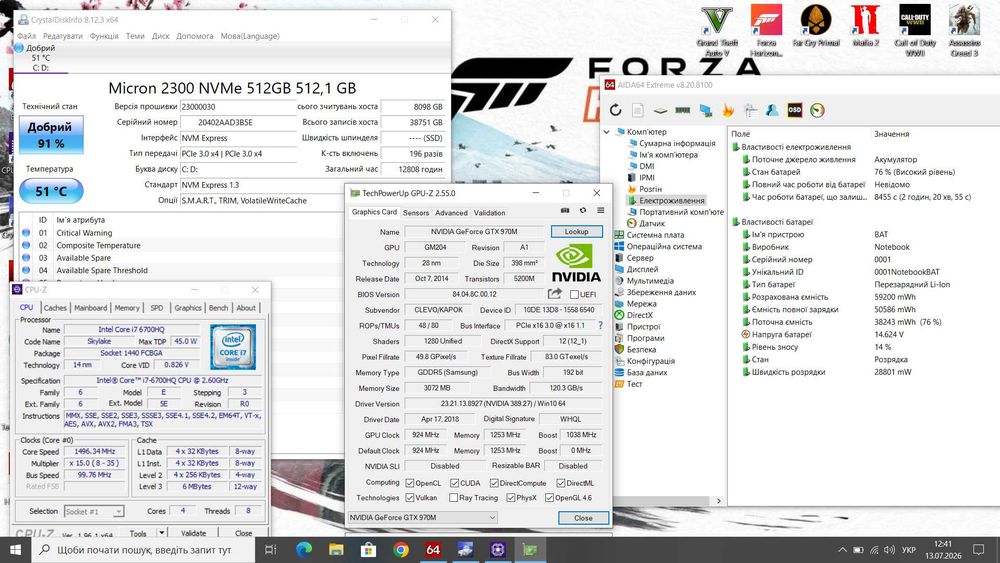The width and height of the screenshot is (1000, 563).
Task: Toggle the OpenGL 4.6 checkbox in GPU-Z
Action: click(x=549, y=498)
